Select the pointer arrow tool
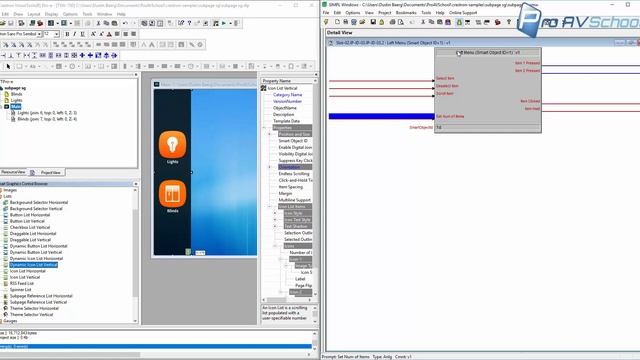The image size is (640, 360). 8,66
